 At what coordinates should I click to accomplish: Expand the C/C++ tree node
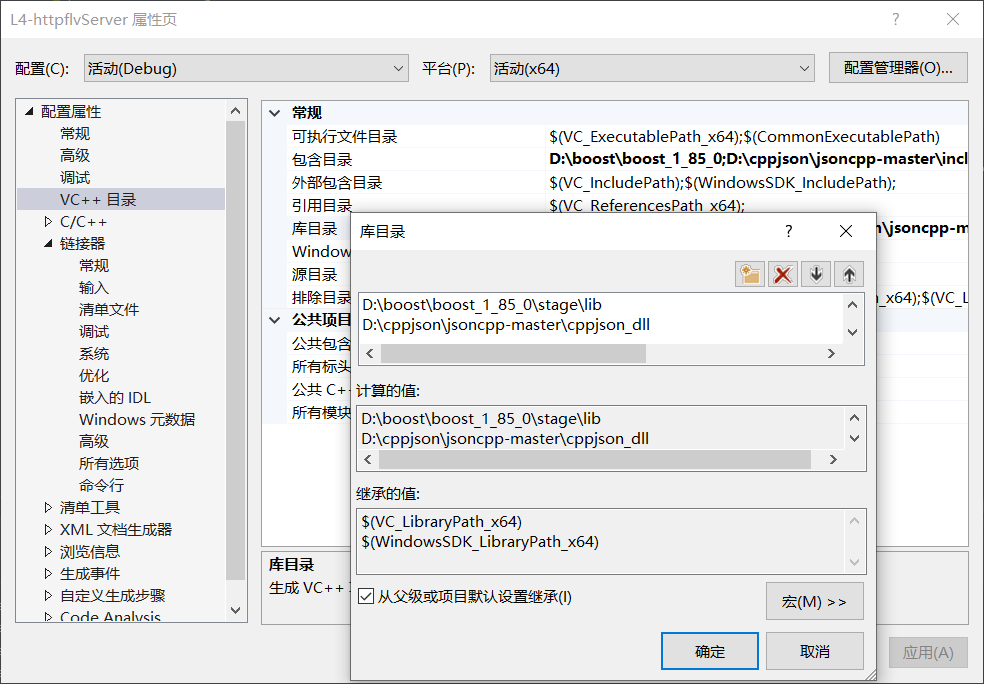pos(48,222)
